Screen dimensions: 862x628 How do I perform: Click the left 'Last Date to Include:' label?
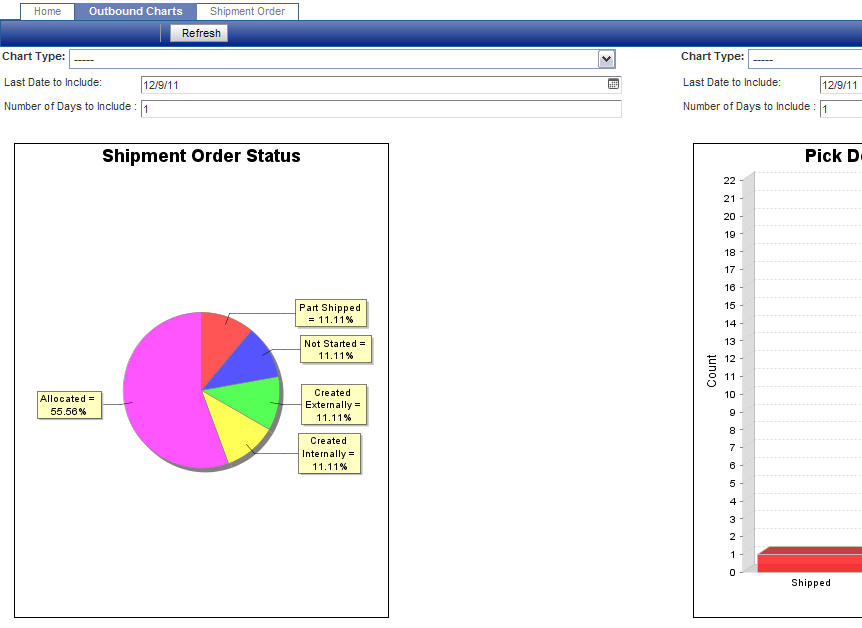pos(53,82)
